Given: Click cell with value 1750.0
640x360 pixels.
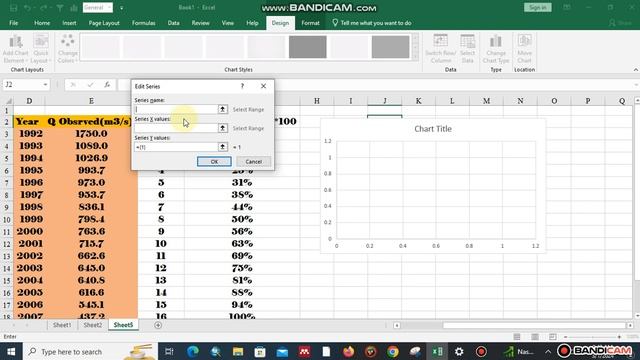Looking at the screenshot, I should click(91, 133).
